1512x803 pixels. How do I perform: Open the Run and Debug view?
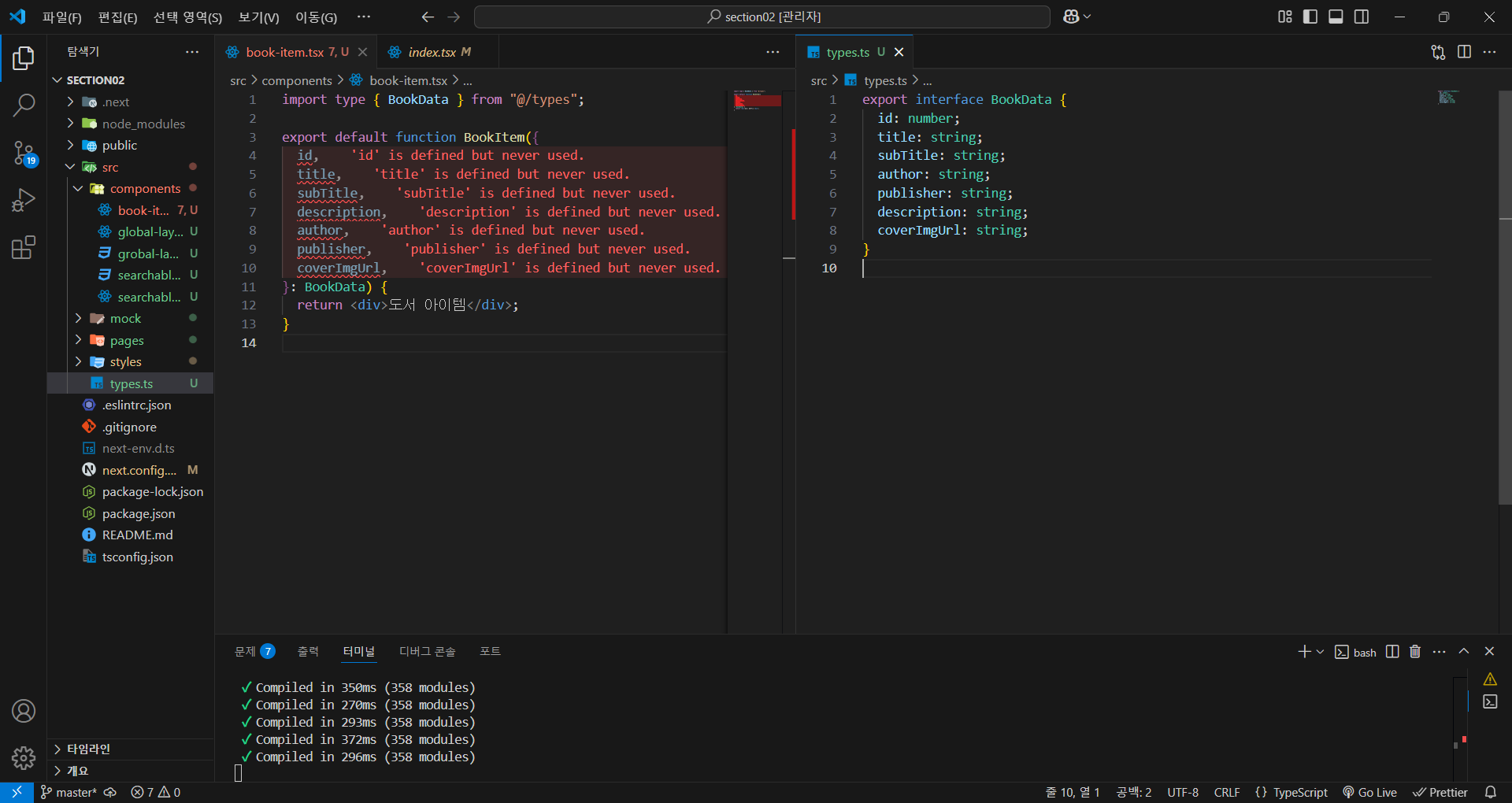[24, 200]
